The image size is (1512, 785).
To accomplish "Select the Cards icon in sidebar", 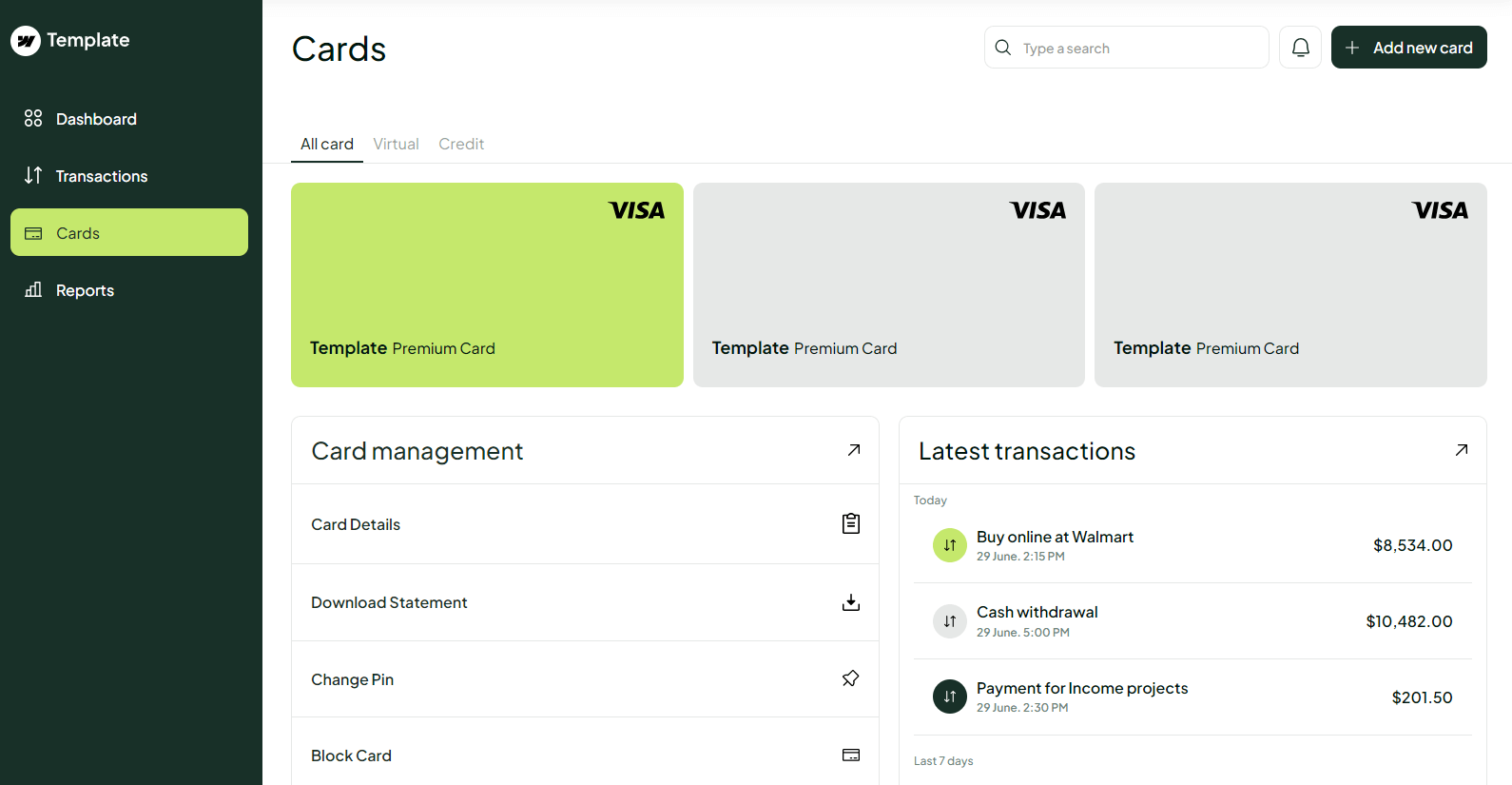I will point(33,232).
